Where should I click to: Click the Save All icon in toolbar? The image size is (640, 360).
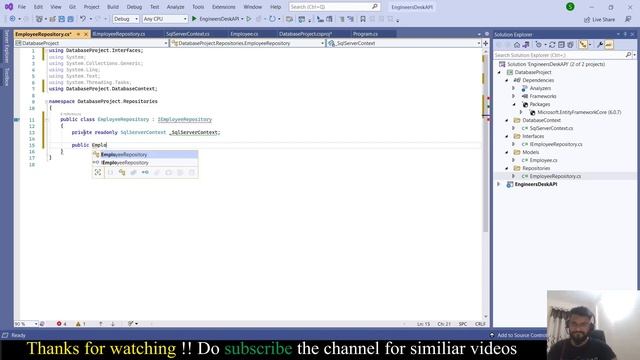[71, 19]
